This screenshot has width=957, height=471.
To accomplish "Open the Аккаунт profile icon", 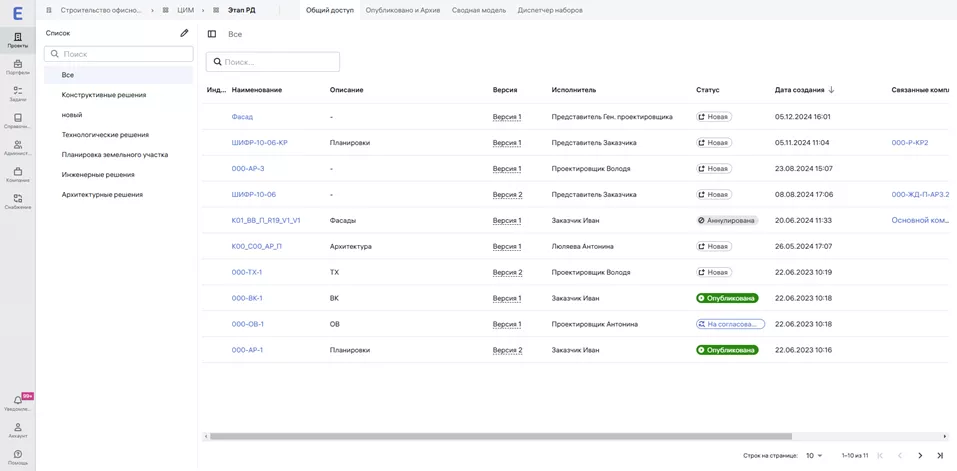I will pyautogui.click(x=17, y=429).
